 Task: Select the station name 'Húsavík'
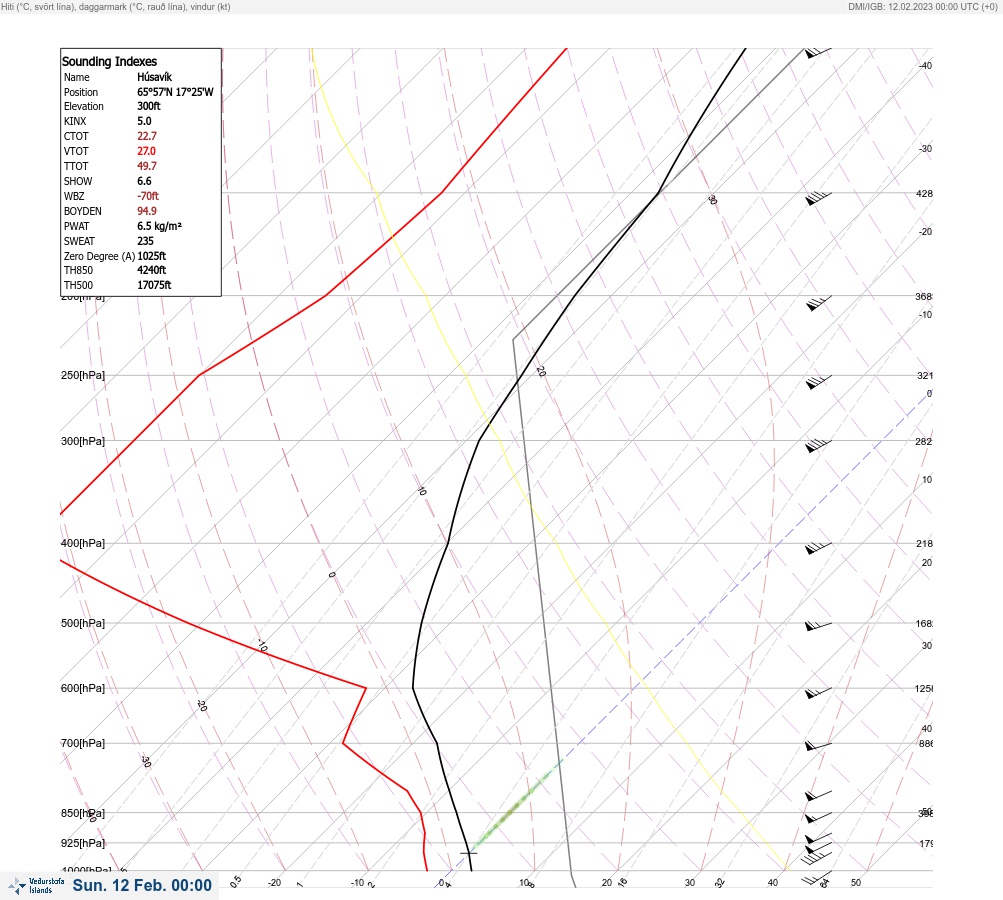point(154,77)
